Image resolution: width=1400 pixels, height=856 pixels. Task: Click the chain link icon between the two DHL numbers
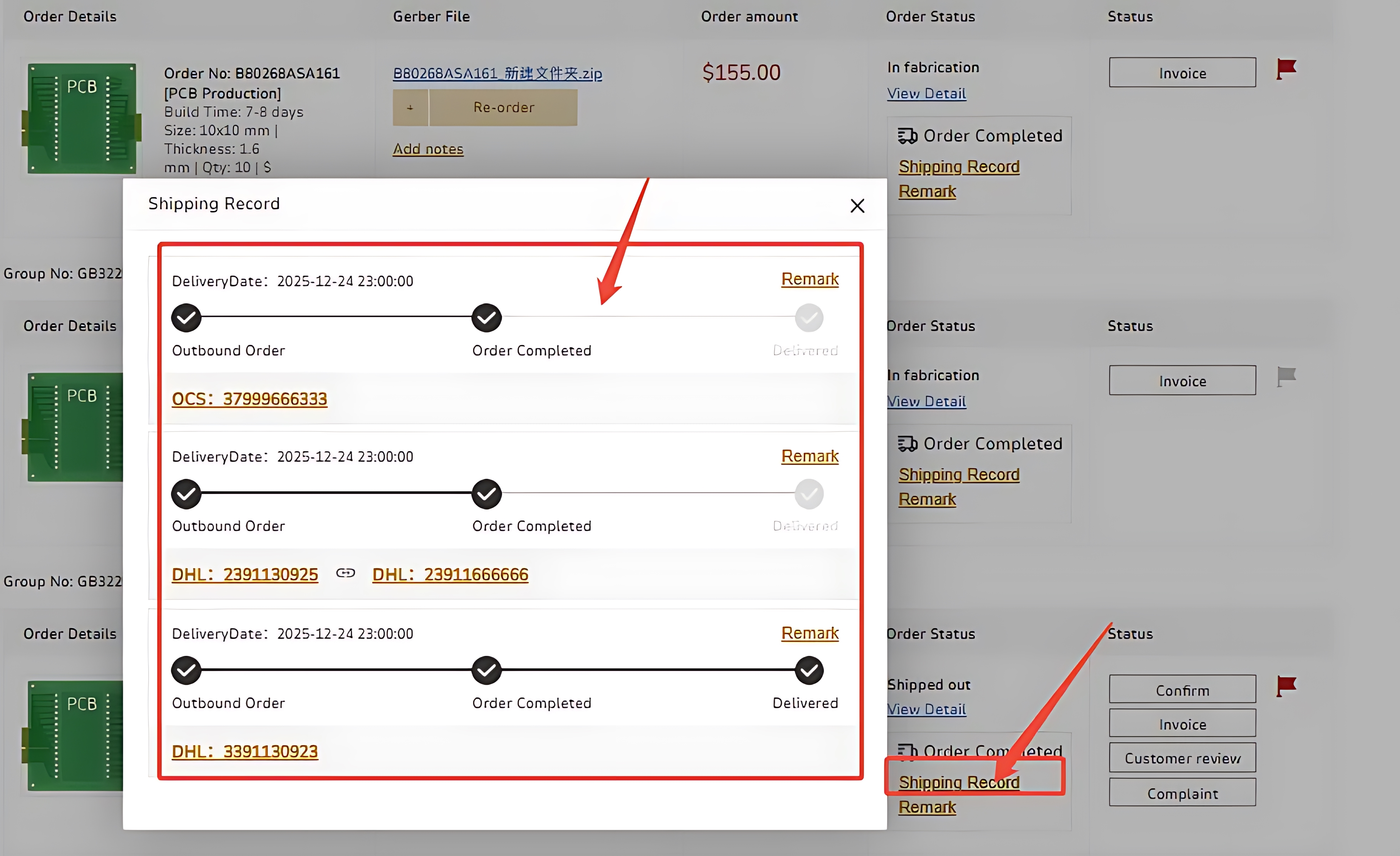coord(345,573)
